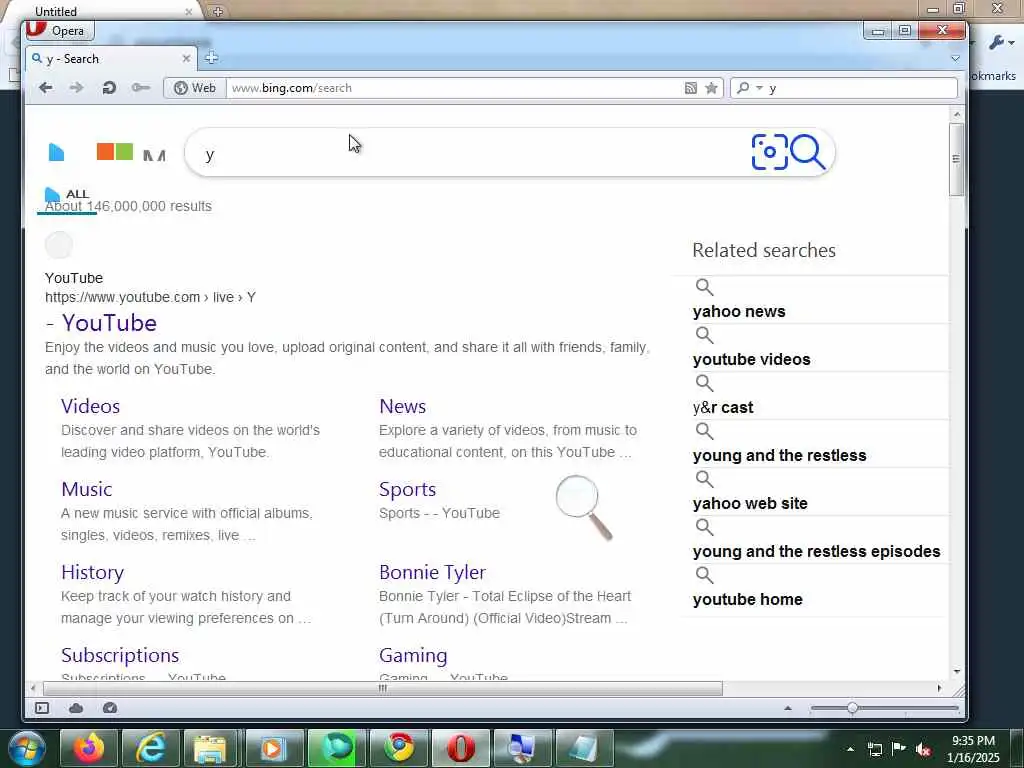1024x768 pixels.
Task: Open the Opera panels toggle icon
Action: [42, 708]
